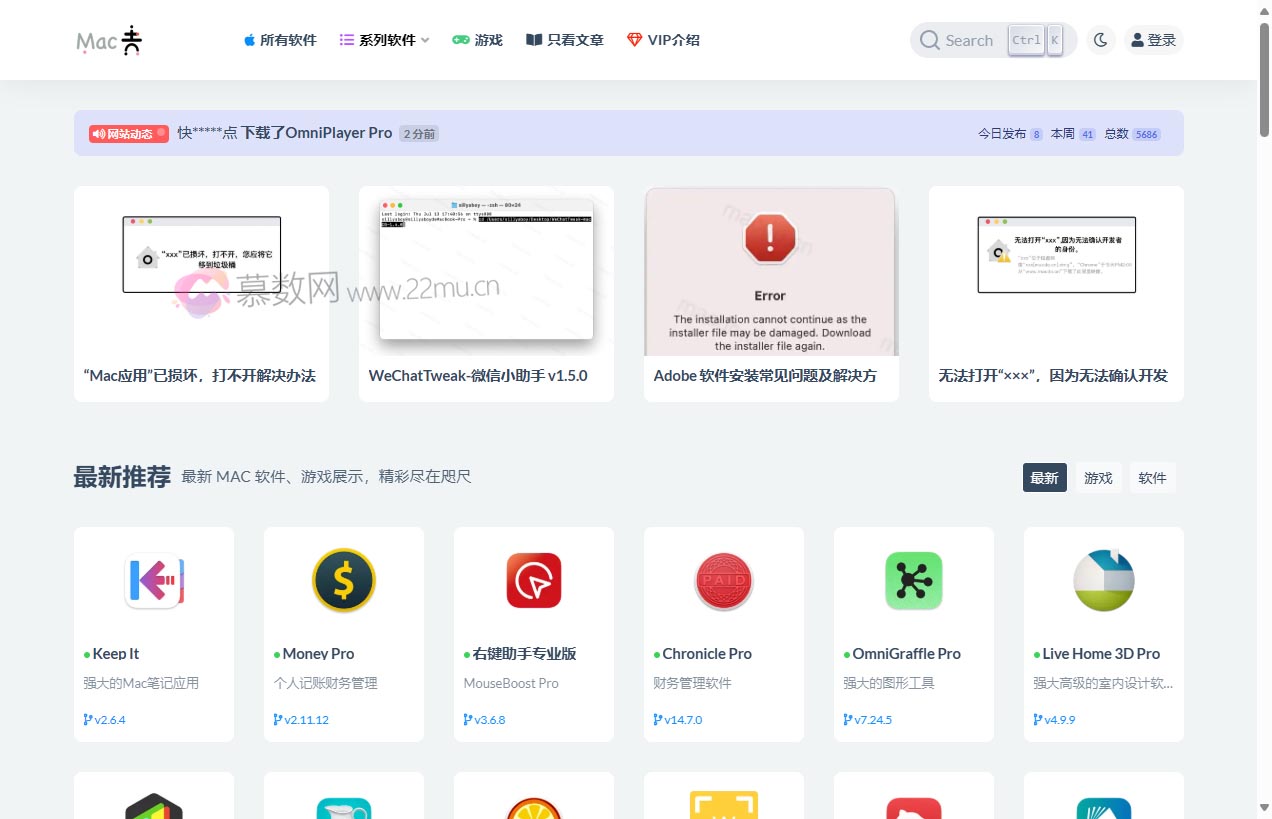Click the 右键助手专业版 red app icon

coord(534,580)
